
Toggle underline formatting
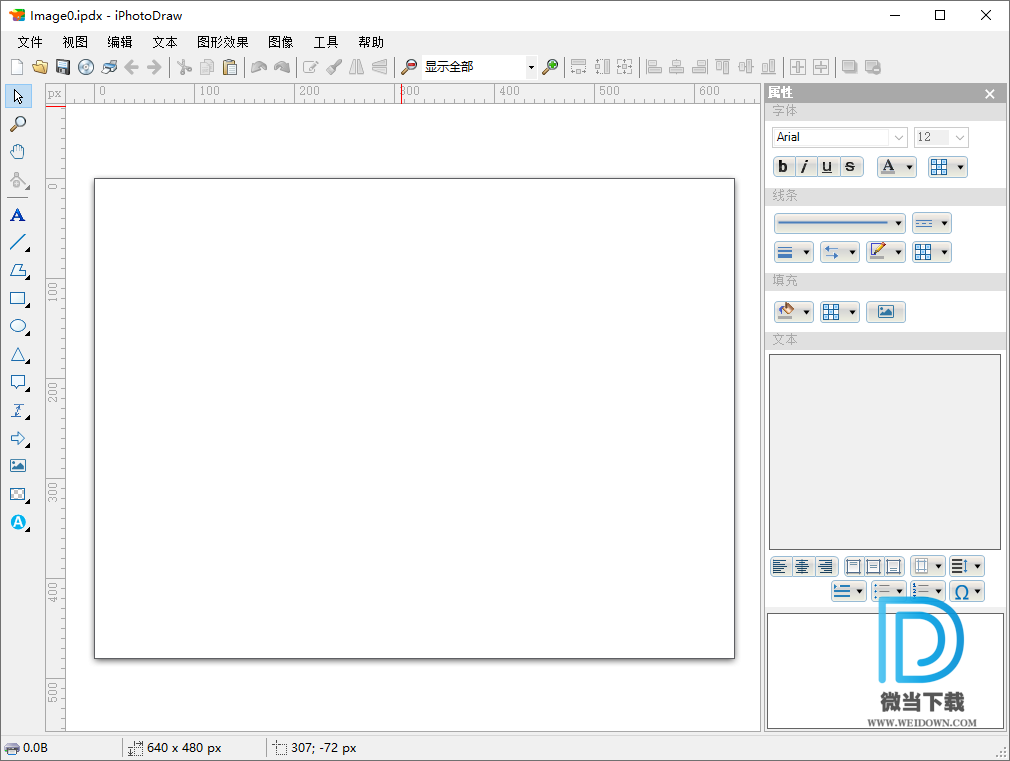pos(828,167)
